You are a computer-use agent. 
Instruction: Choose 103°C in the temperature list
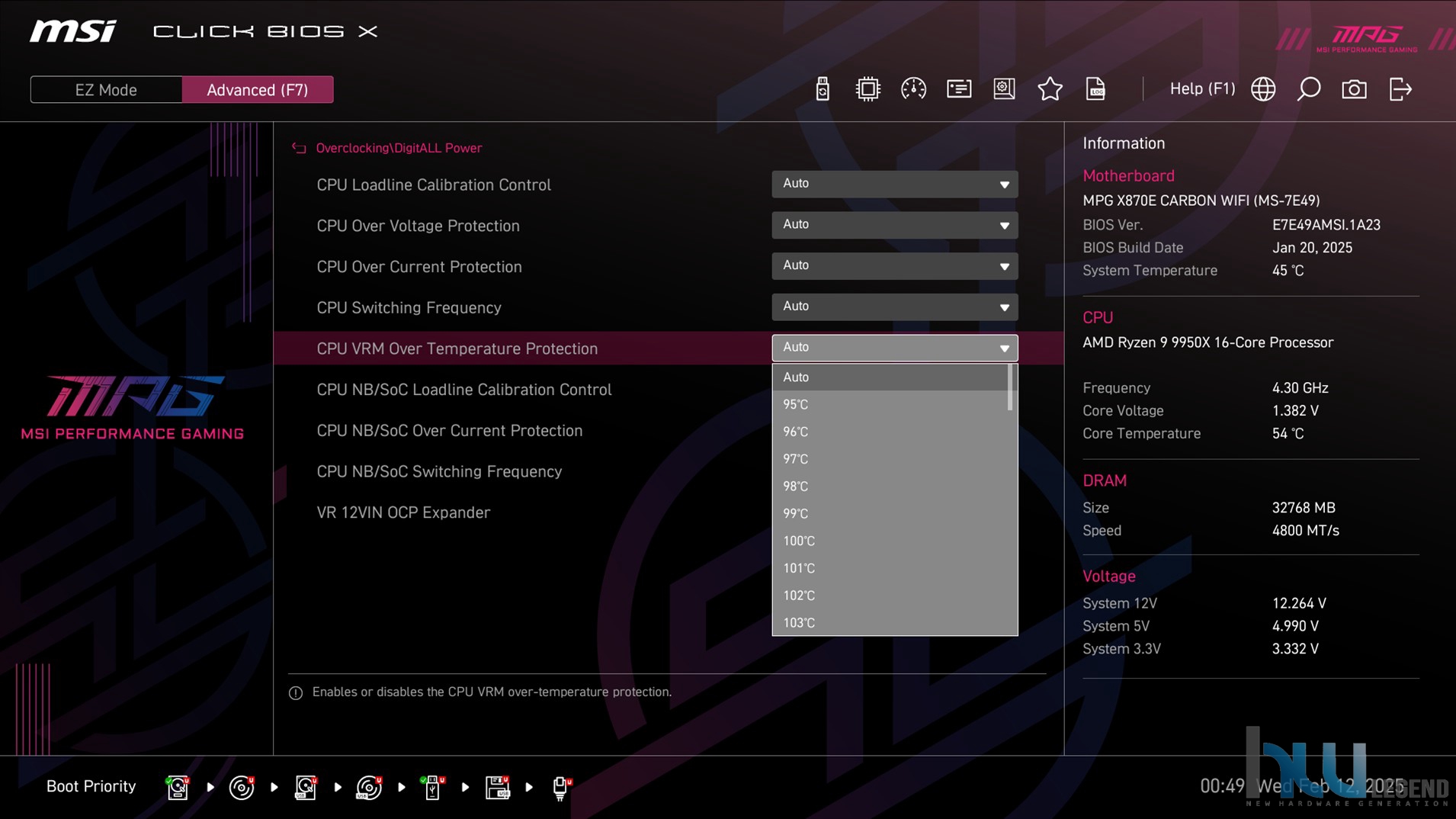[x=890, y=623]
